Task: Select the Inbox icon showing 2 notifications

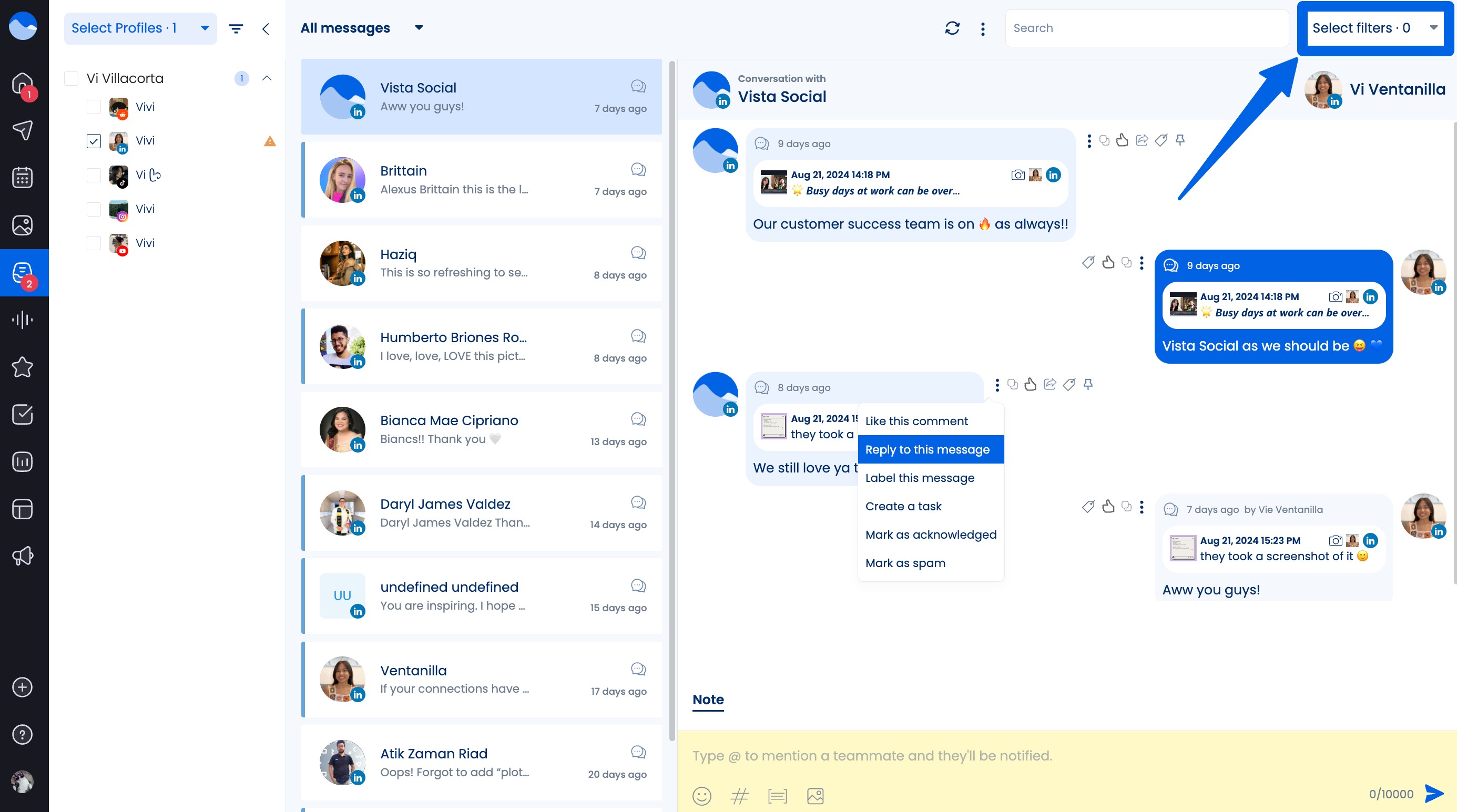Action: pyautogui.click(x=22, y=273)
